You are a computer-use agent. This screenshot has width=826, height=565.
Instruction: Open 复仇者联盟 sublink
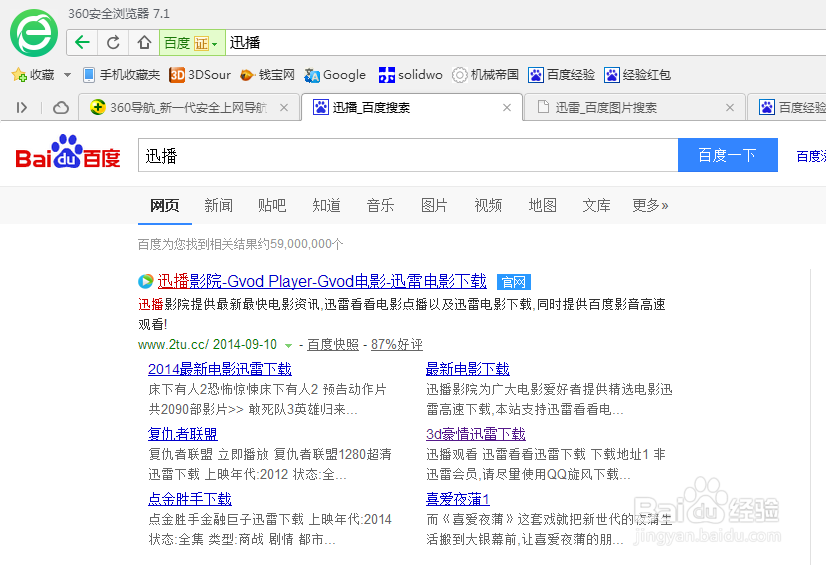coord(183,434)
